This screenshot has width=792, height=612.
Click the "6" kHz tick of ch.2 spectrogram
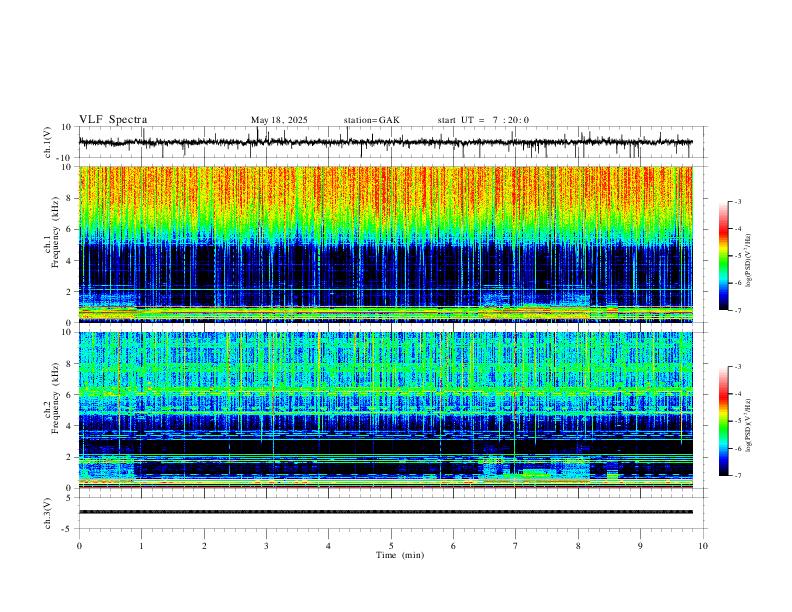click(69, 395)
